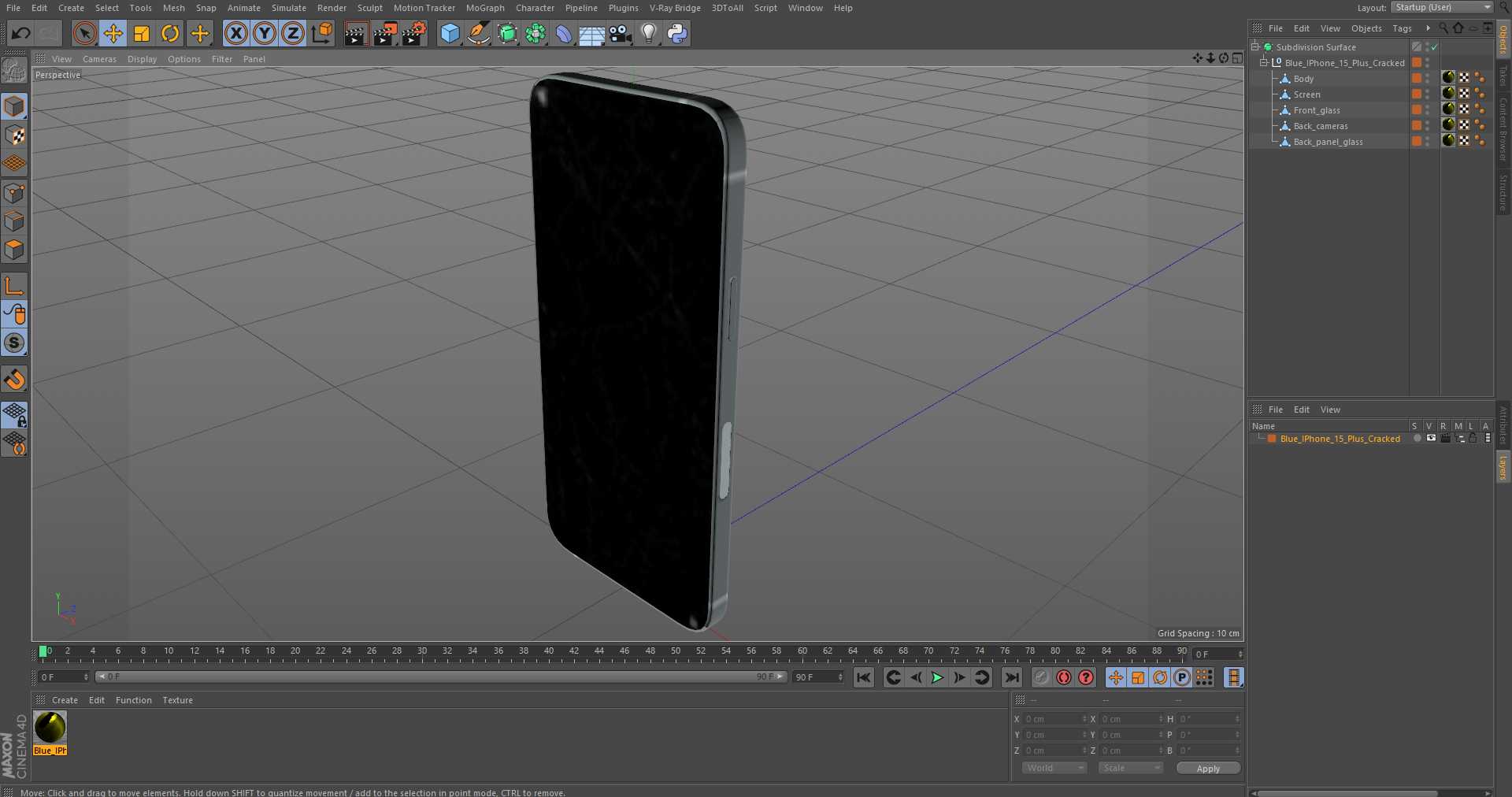The height and width of the screenshot is (797, 1512).
Task: Open the Layout dropdown Startup (User)
Action: pos(1441,7)
